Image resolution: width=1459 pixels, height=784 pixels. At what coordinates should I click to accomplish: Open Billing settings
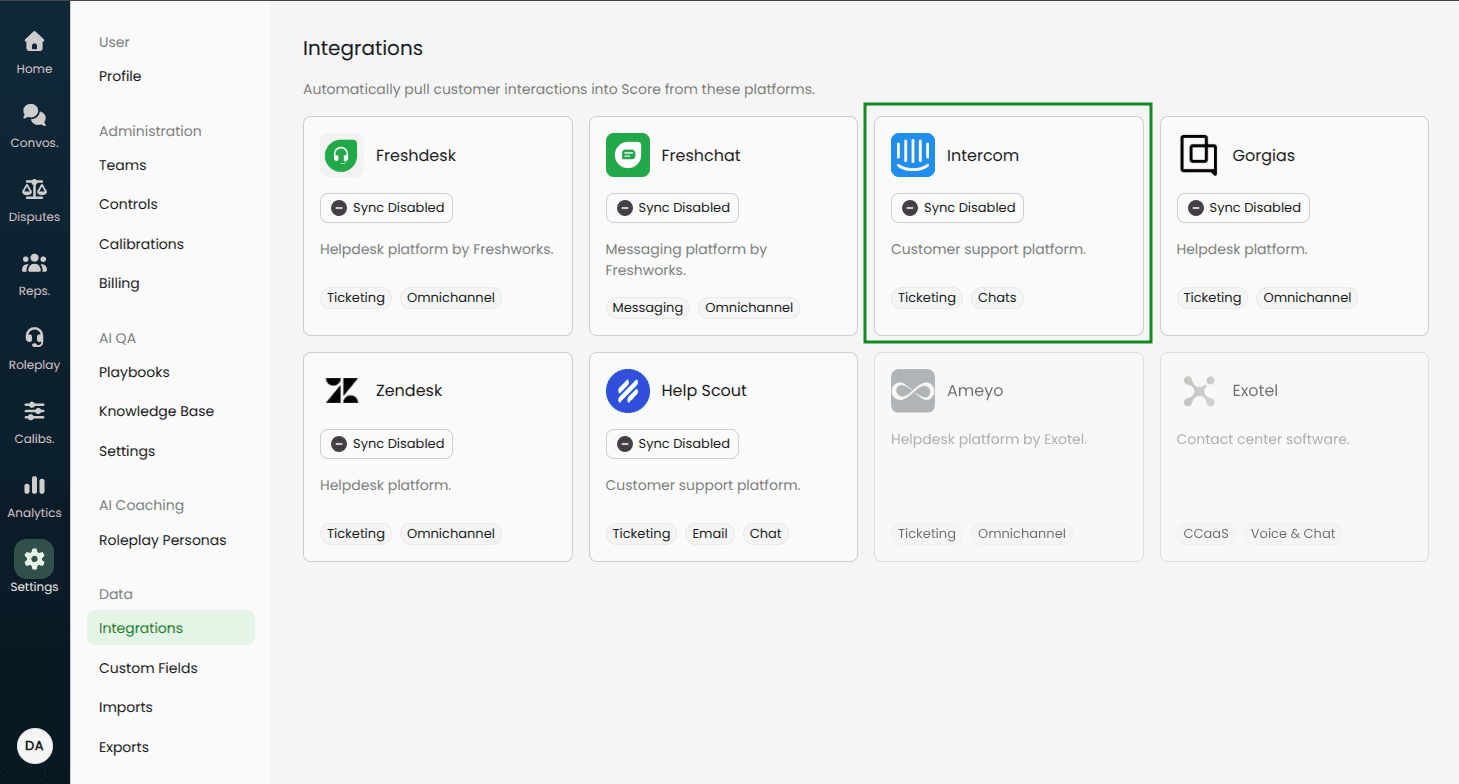coord(119,283)
